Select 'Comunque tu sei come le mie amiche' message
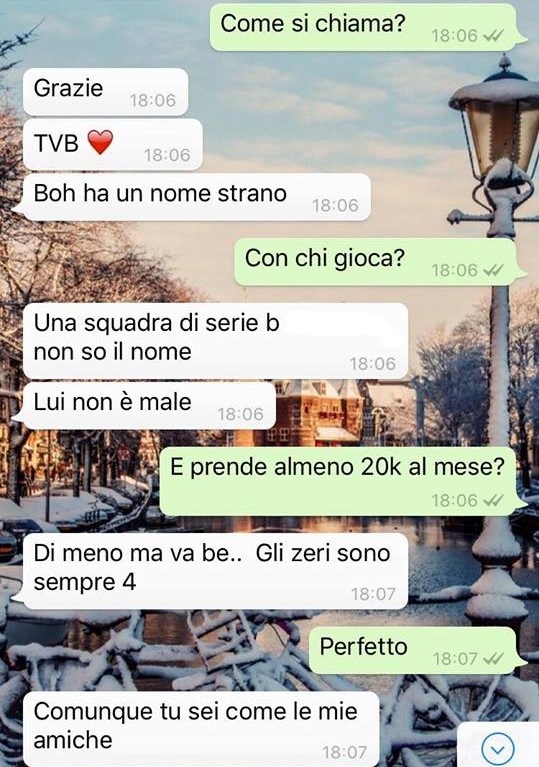Image resolution: width=539 pixels, height=767 pixels. pyautogui.click(x=201, y=729)
